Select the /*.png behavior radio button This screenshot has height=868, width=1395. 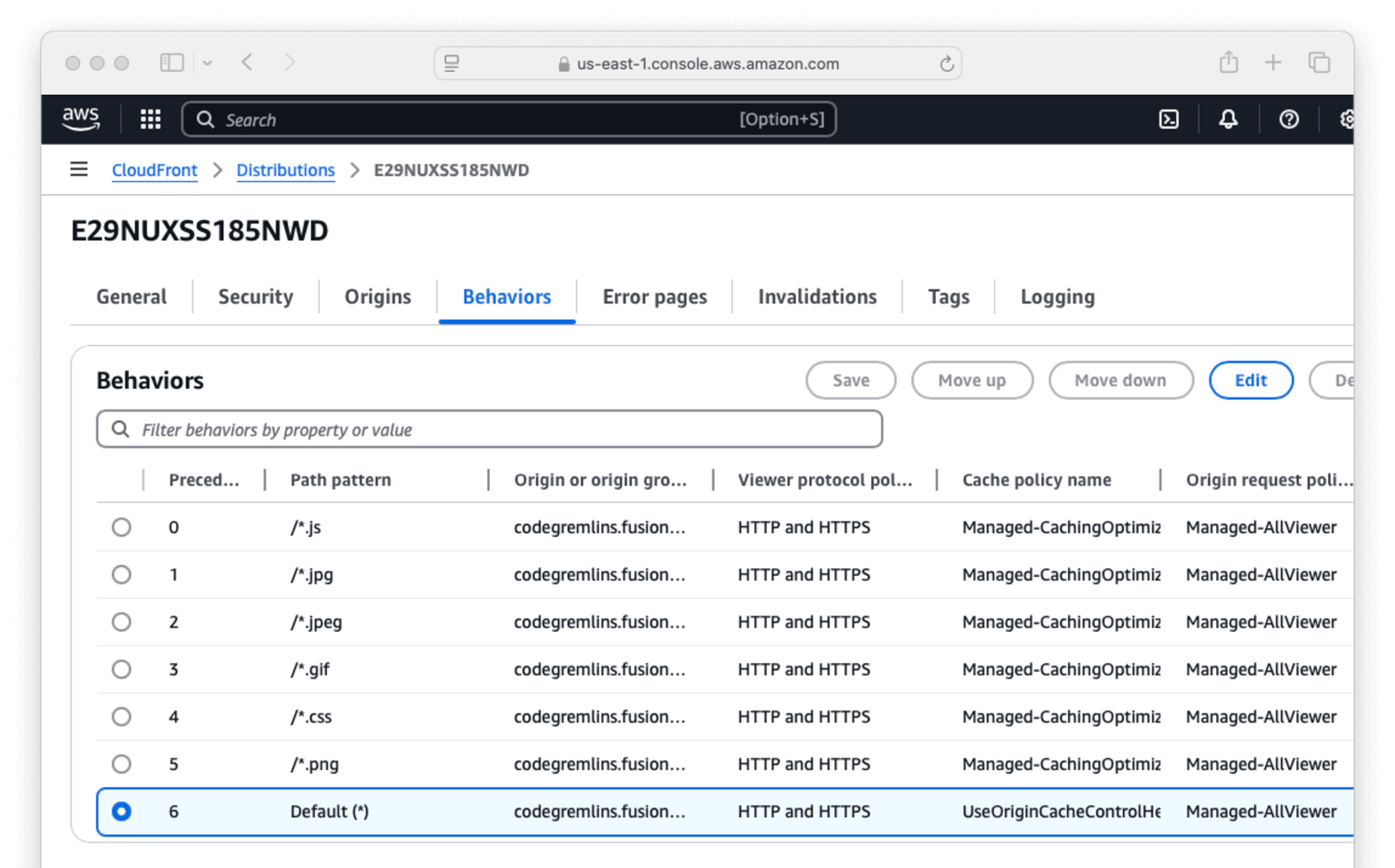pyautogui.click(x=122, y=763)
